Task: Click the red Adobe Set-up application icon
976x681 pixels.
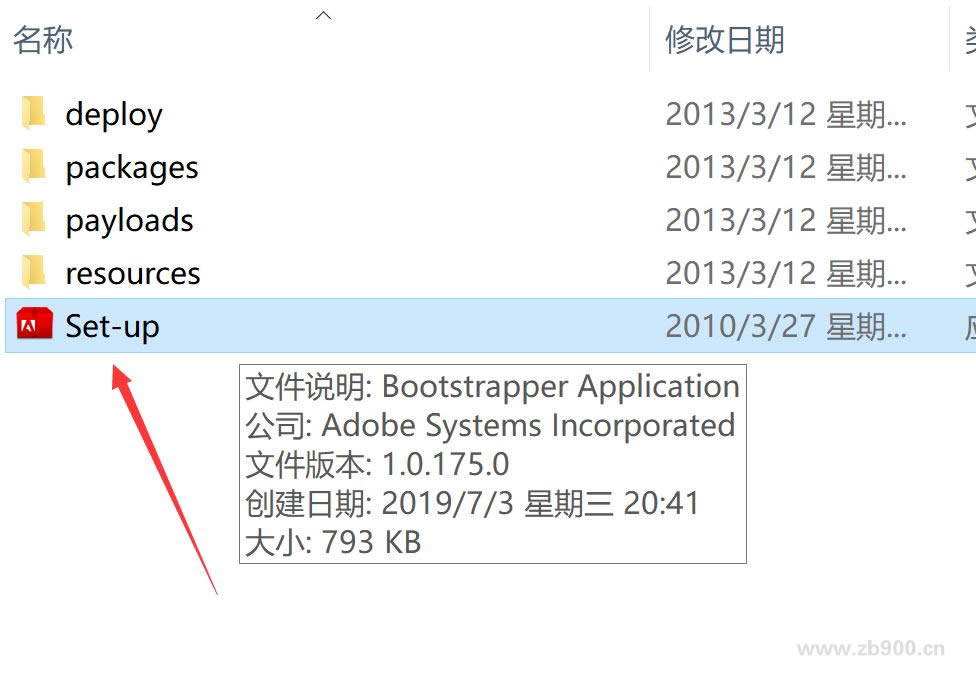Action: click(x=35, y=325)
